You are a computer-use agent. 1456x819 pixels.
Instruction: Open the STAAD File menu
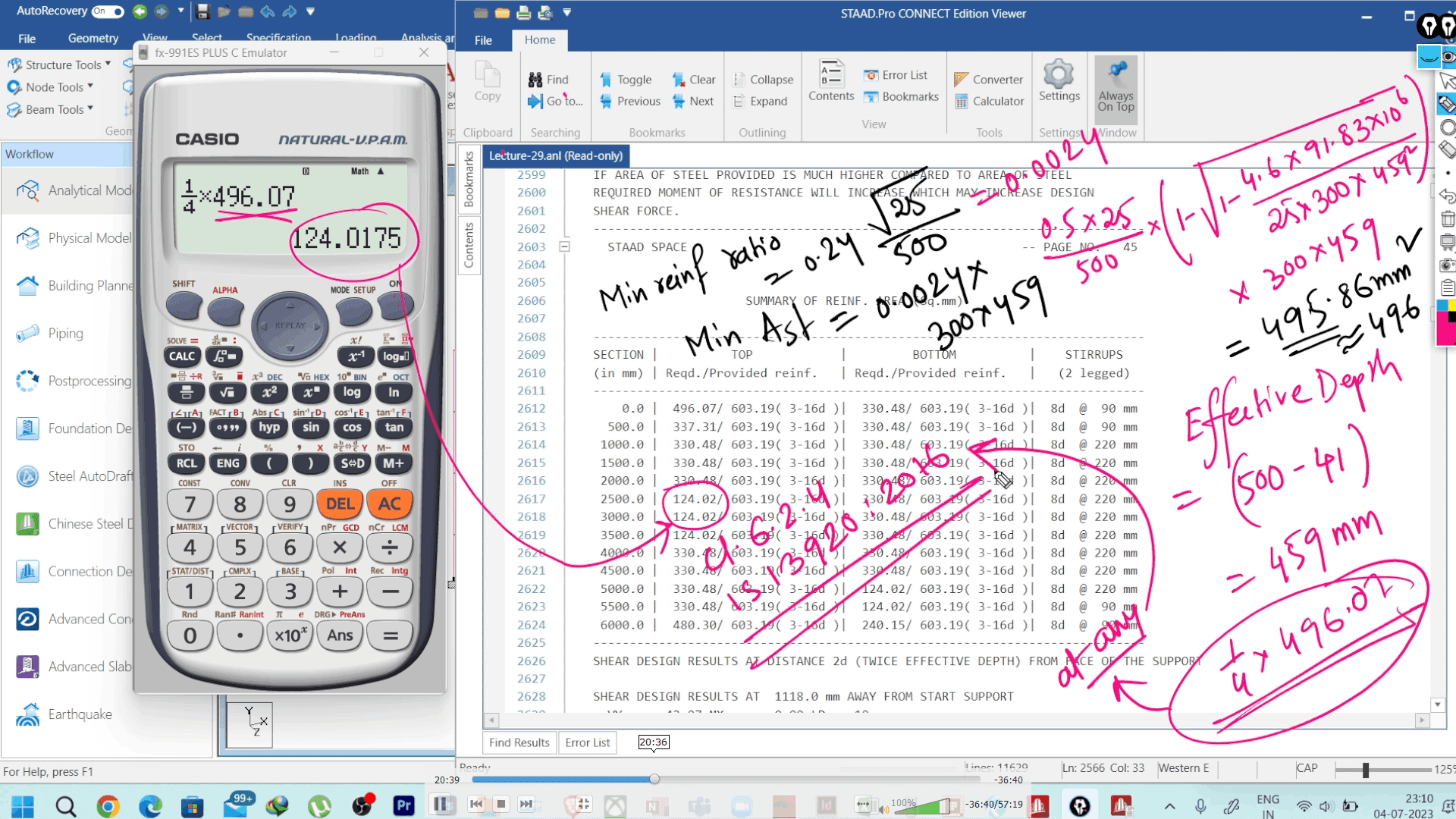(27, 38)
